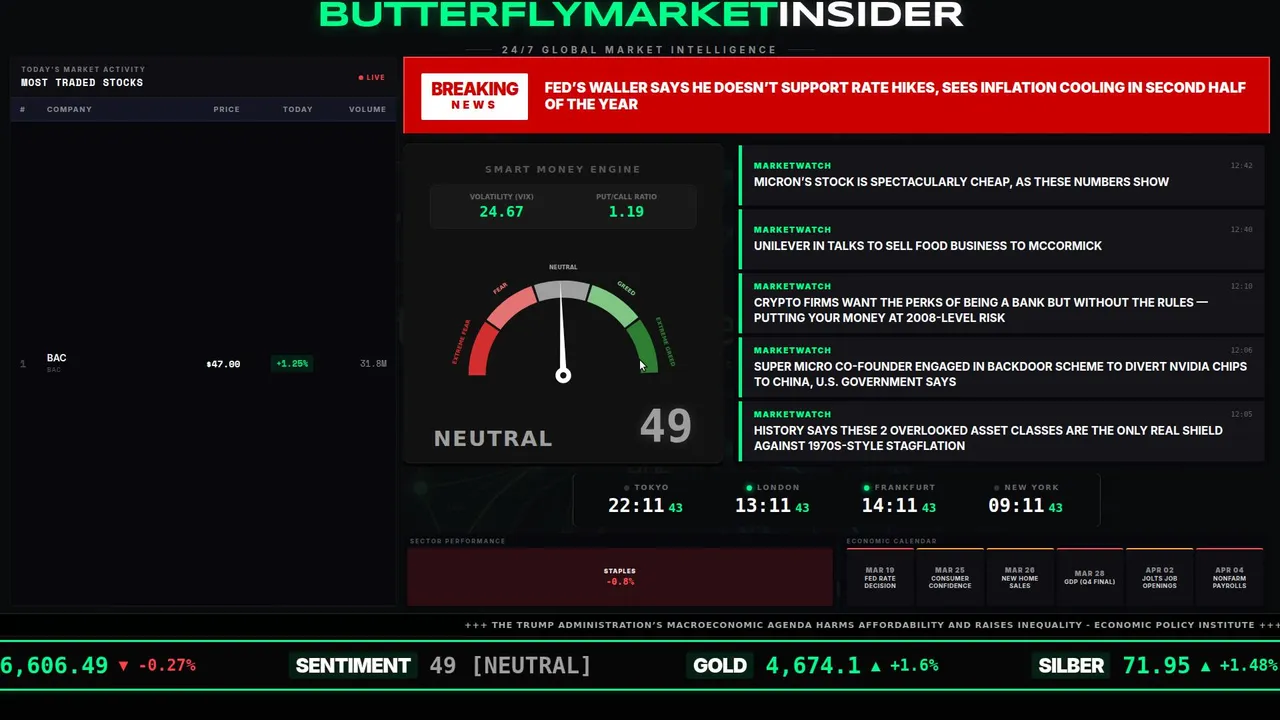Click the light green Greed gauge segment

click(x=612, y=306)
